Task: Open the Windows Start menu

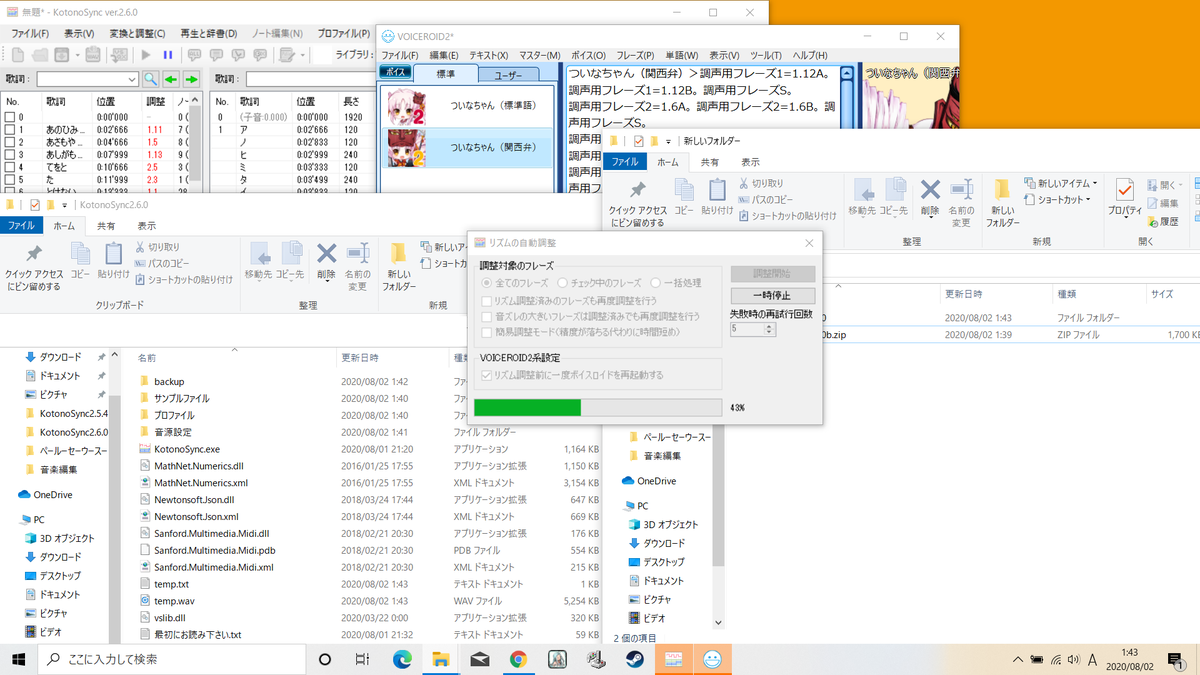Action: tap(19, 659)
